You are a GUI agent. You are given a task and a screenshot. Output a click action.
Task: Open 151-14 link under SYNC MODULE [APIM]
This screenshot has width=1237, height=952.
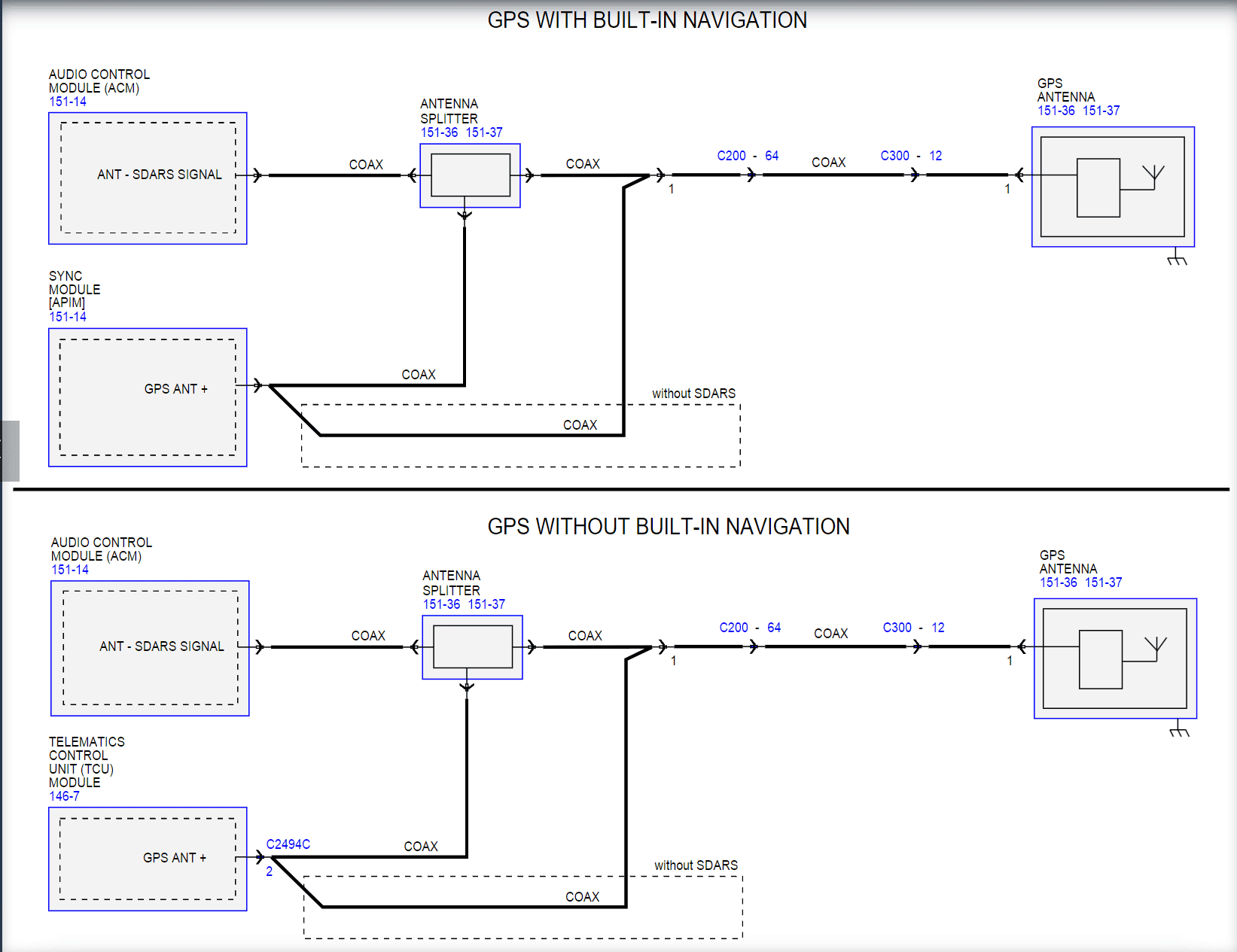68,317
